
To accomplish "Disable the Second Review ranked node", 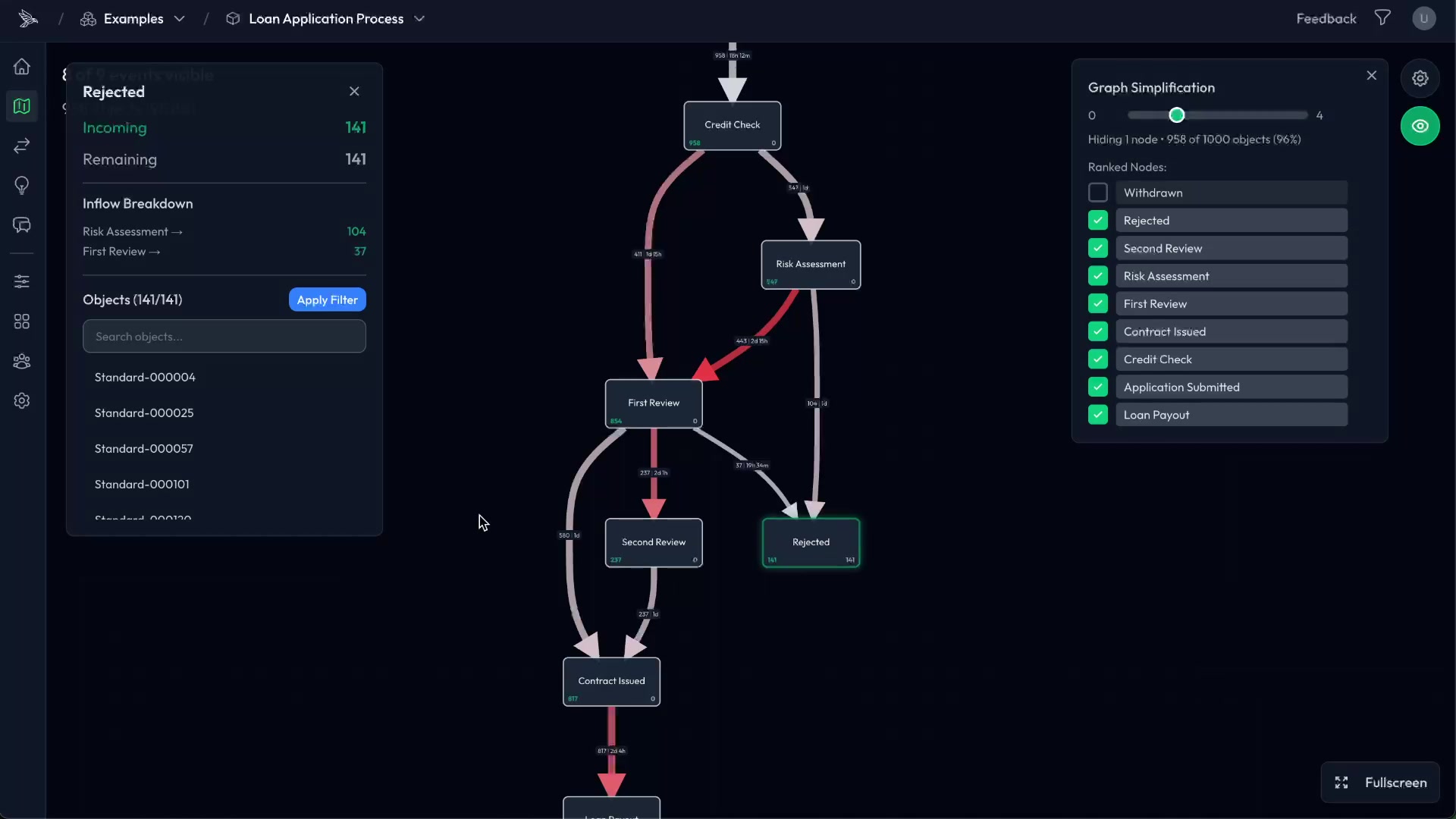I will point(1098,248).
